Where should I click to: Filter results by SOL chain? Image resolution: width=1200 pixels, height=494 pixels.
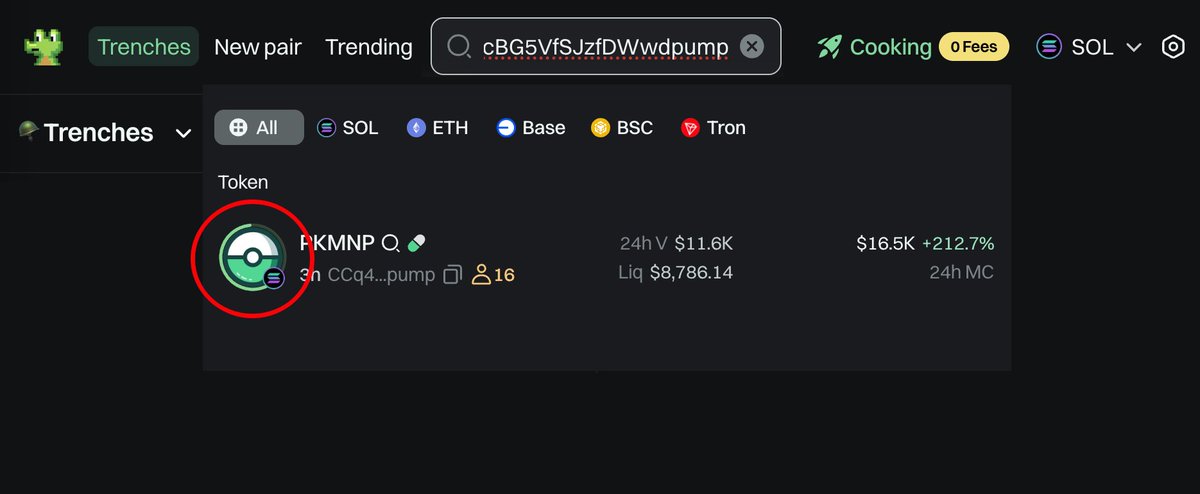[x=348, y=128]
